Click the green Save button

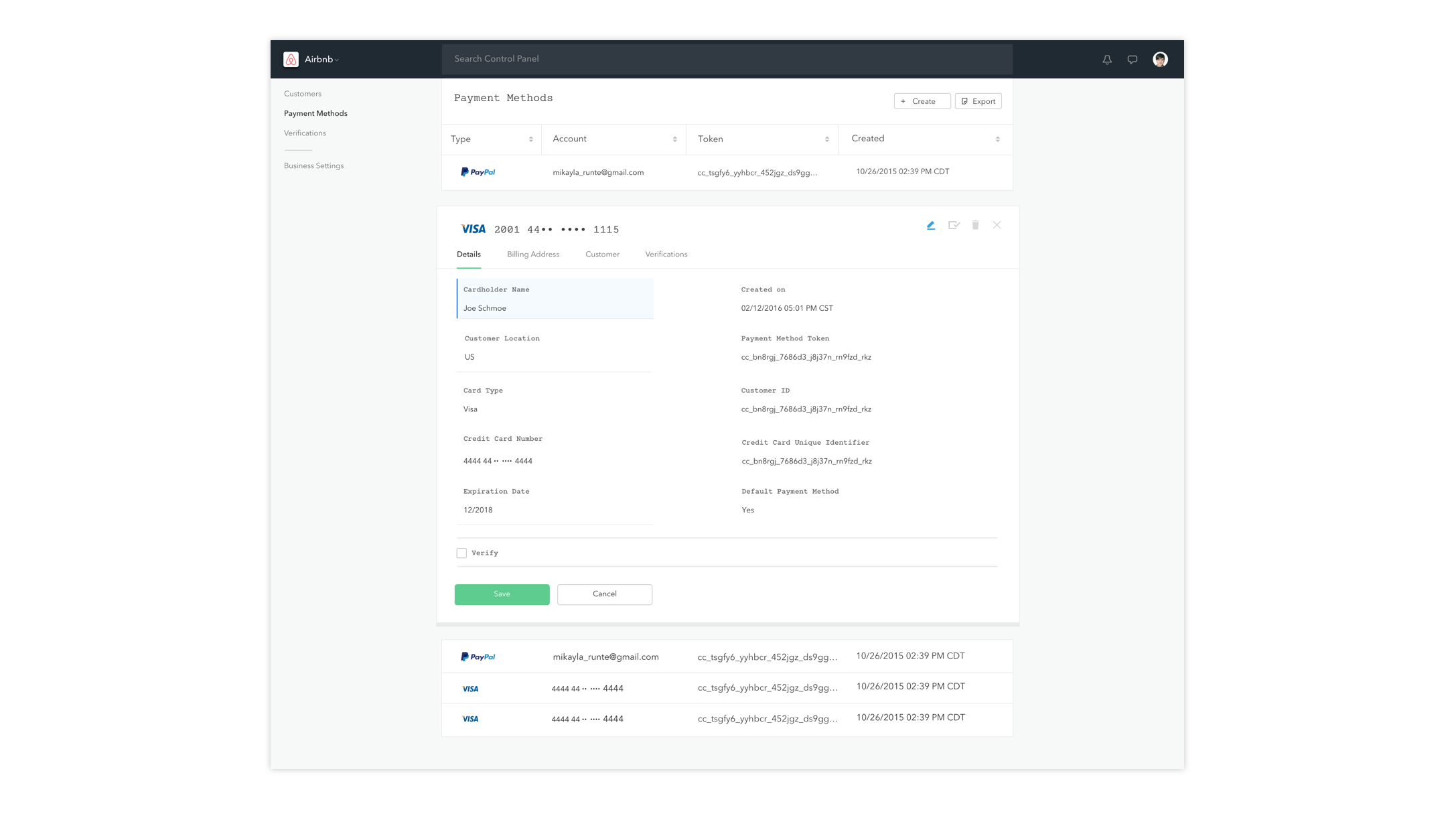pyautogui.click(x=502, y=595)
